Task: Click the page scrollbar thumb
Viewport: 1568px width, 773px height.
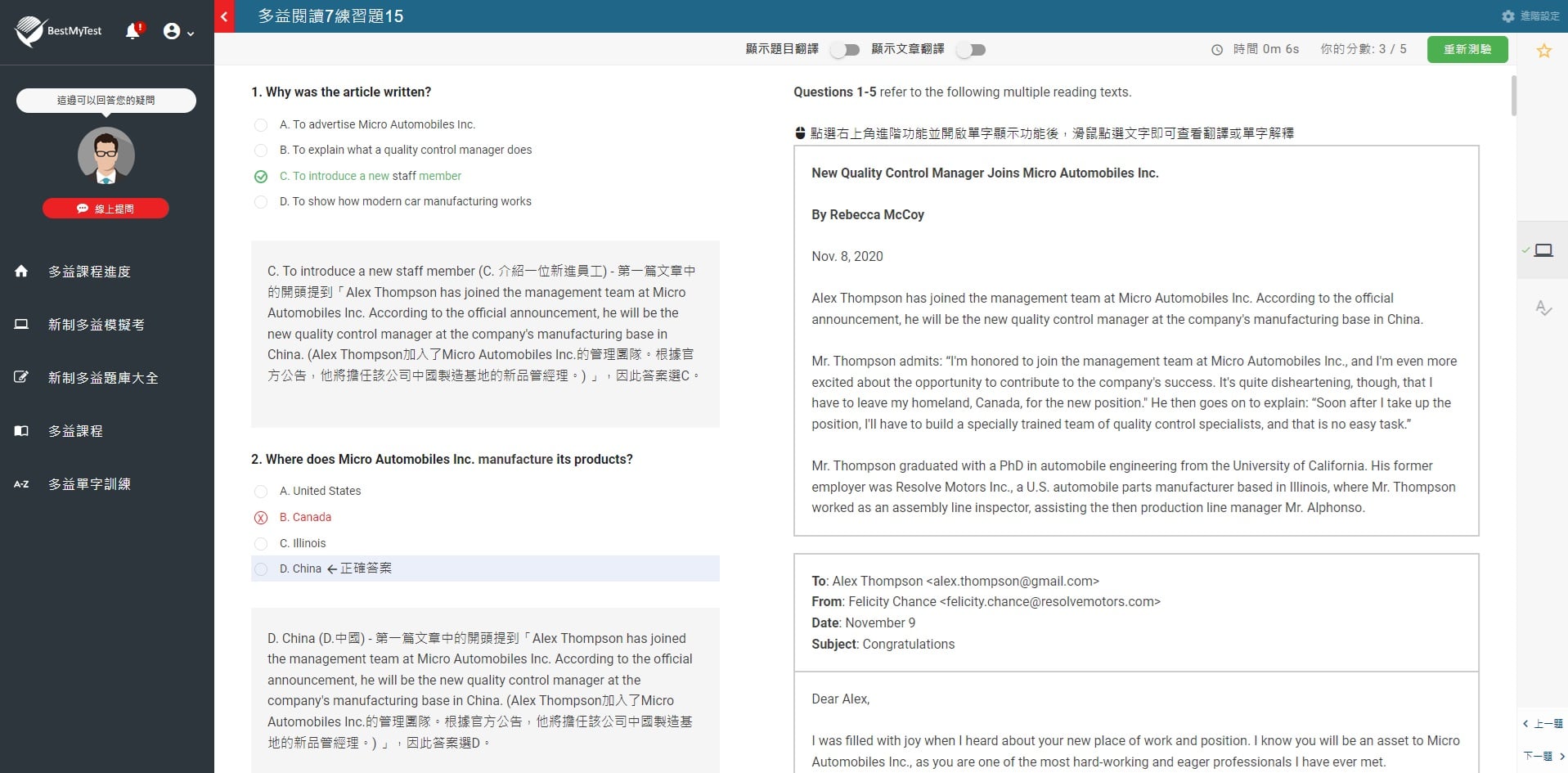Action: point(1513,95)
